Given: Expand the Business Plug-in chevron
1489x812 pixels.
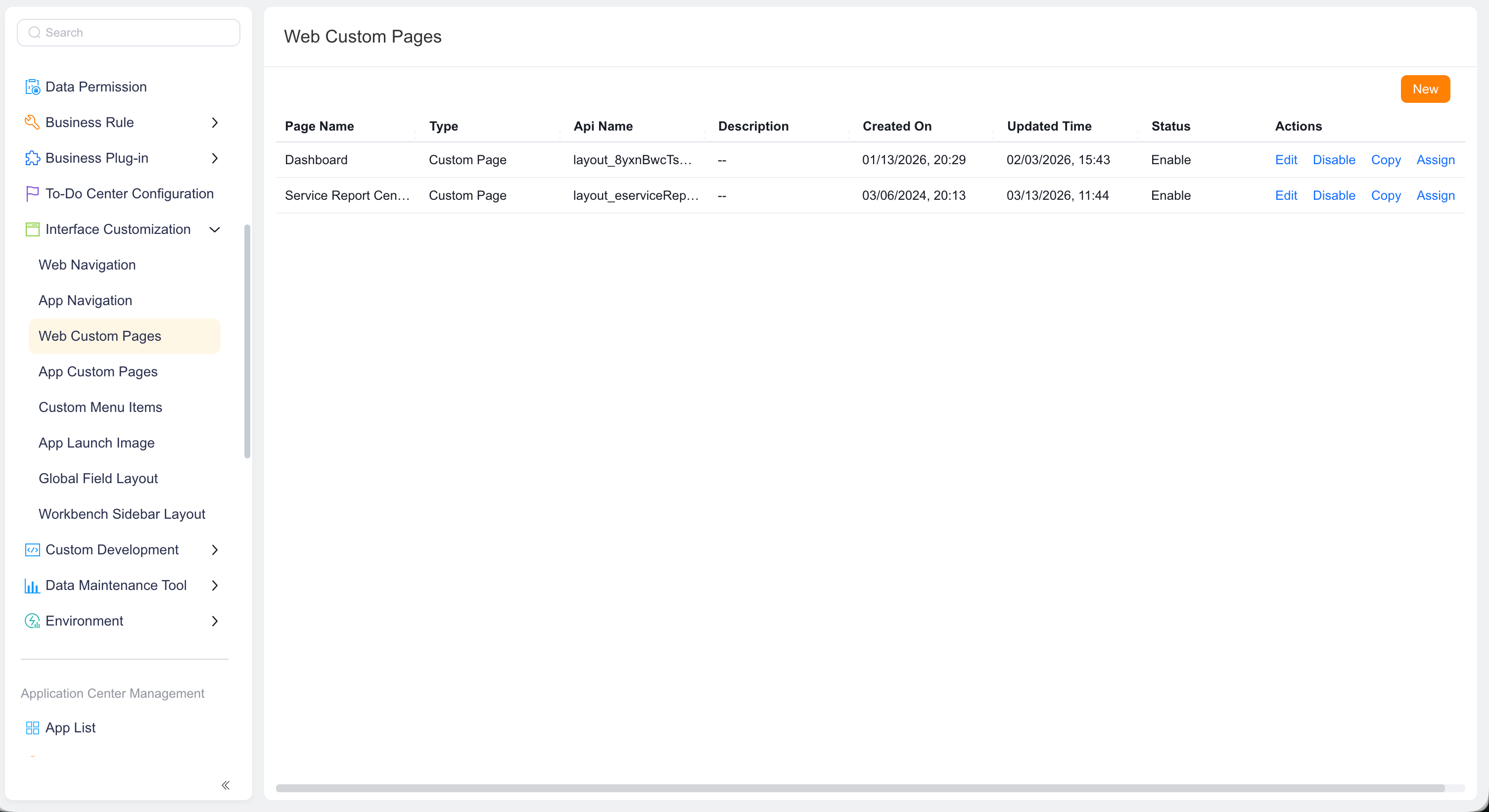Looking at the screenshot, I should click(215, 158).
